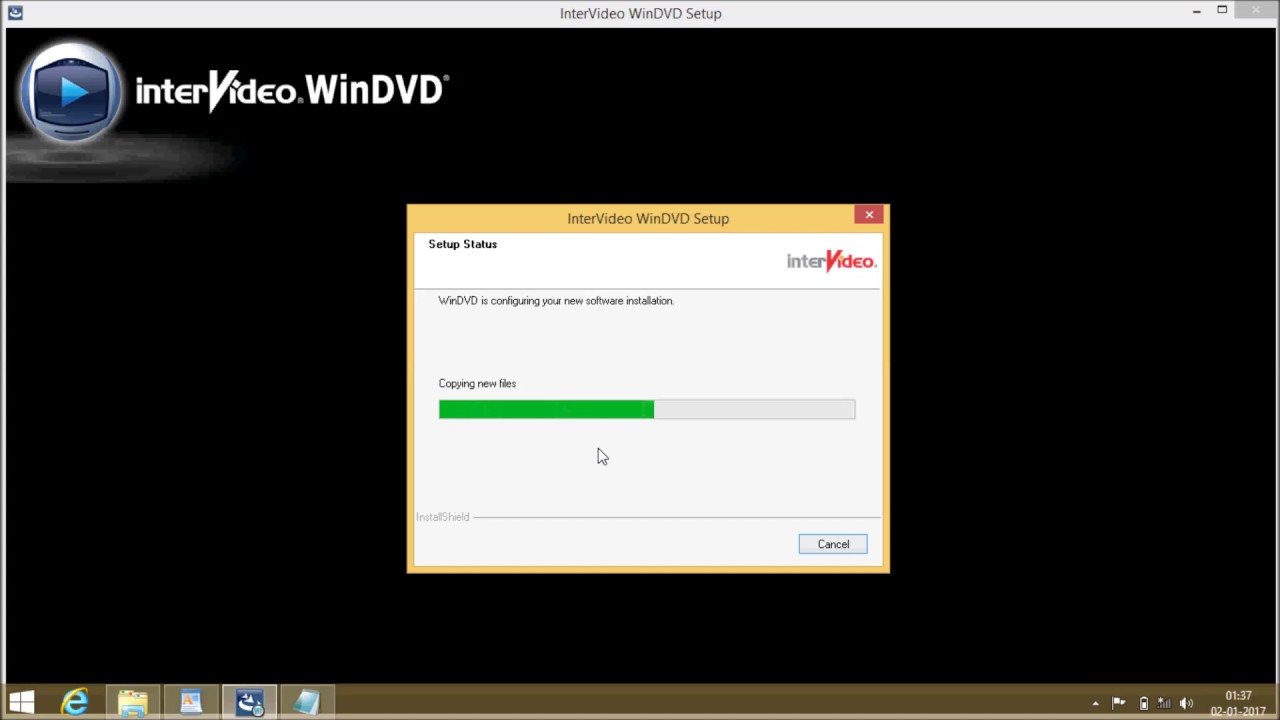Open volume speaker icon in tray
Screen dimensions: 1280x720
pyautogui.click(x=1187, y=703)
